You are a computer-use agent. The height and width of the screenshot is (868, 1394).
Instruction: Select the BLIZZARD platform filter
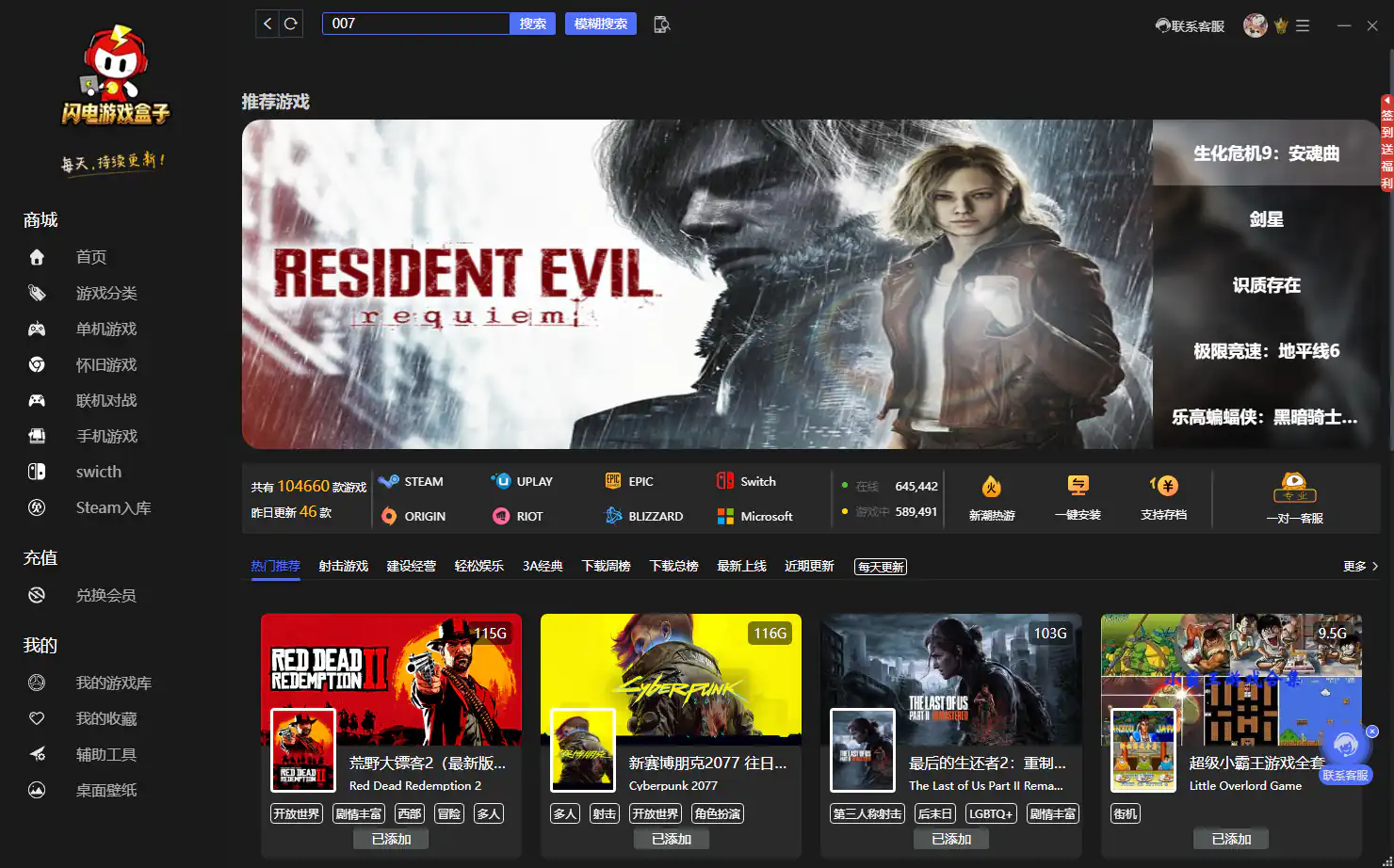coord(643,516)
